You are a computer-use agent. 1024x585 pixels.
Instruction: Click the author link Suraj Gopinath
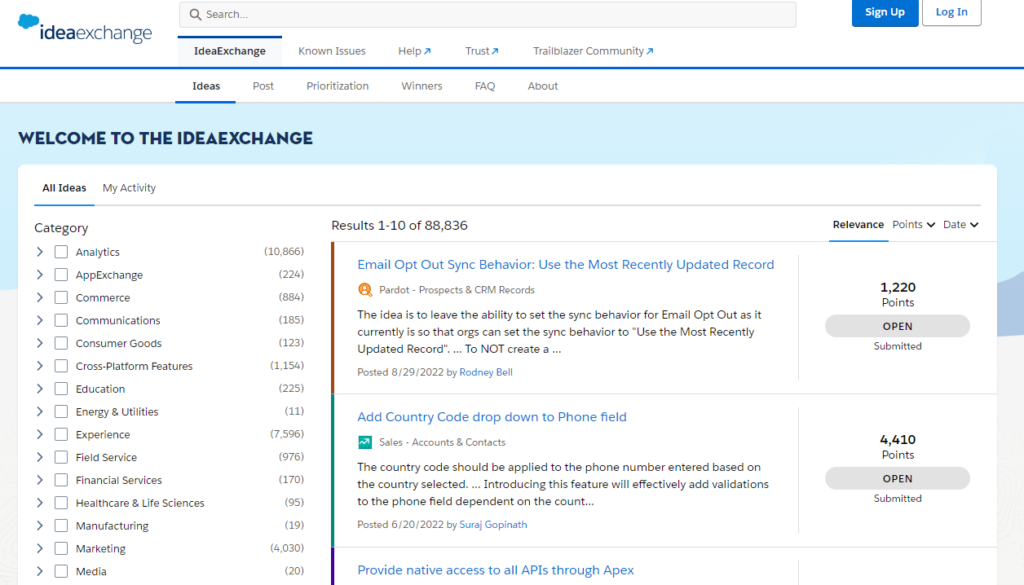493,524
